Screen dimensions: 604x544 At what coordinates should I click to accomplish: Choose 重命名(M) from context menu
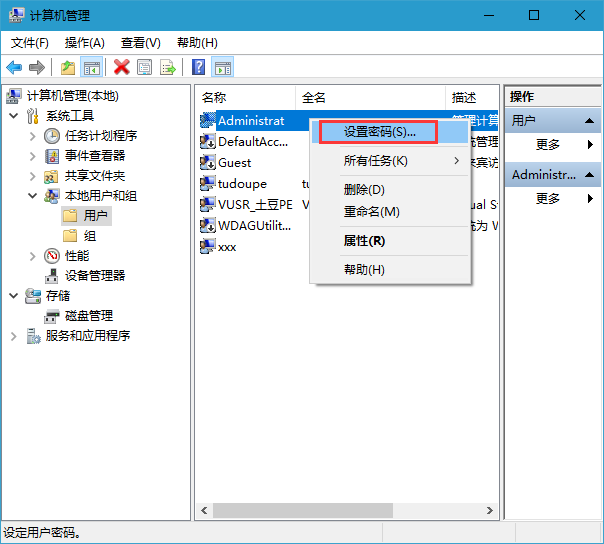[391, 212]
